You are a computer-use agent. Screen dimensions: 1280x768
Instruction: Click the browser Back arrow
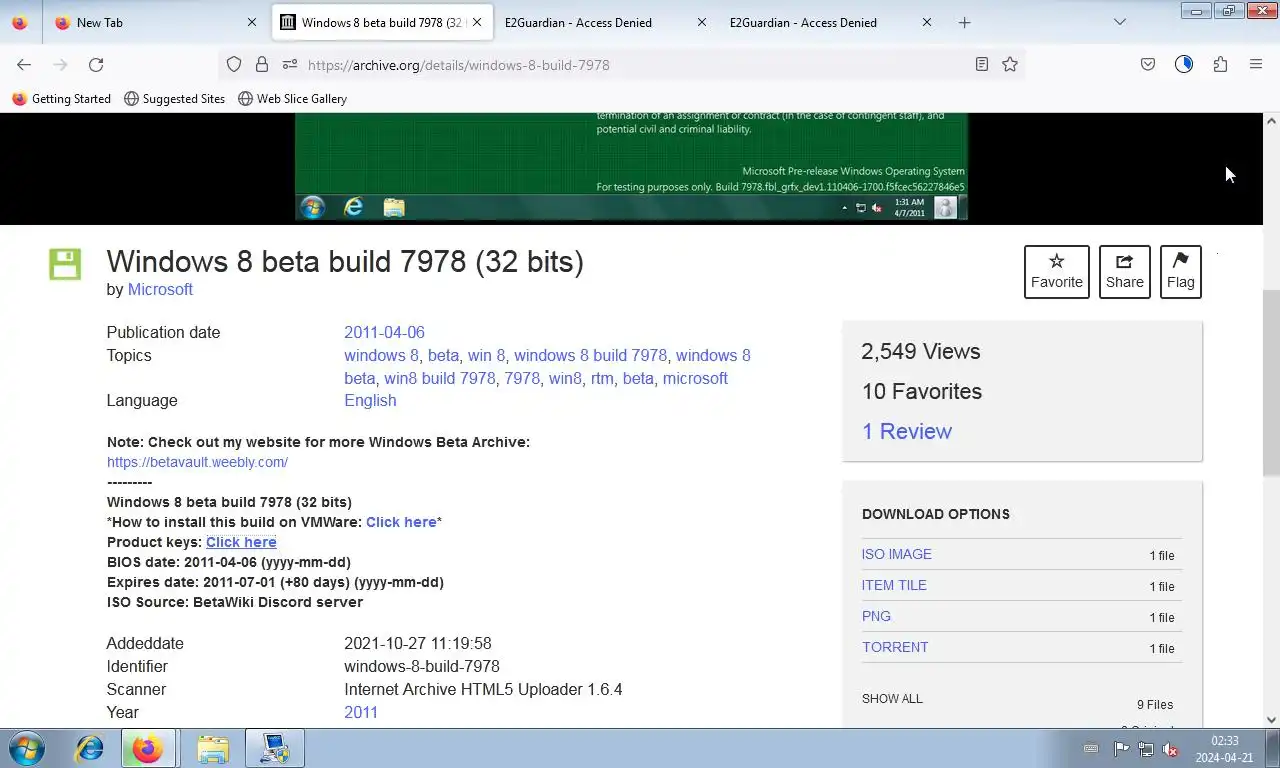pos(24,65)
